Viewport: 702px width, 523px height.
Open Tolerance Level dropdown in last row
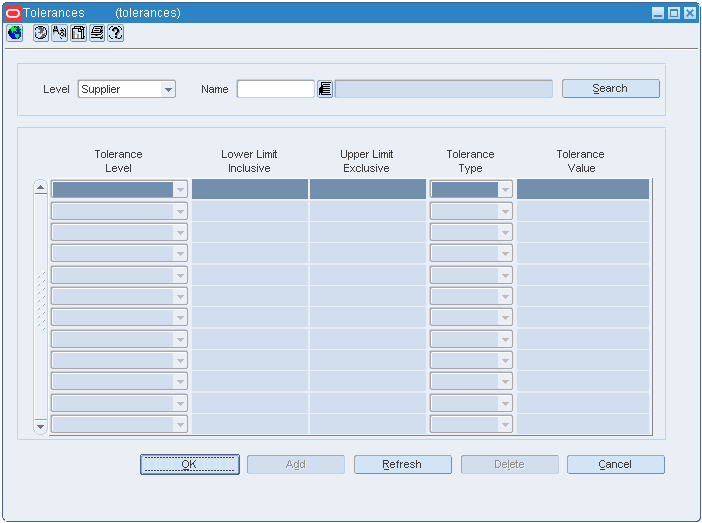point(119,424)
